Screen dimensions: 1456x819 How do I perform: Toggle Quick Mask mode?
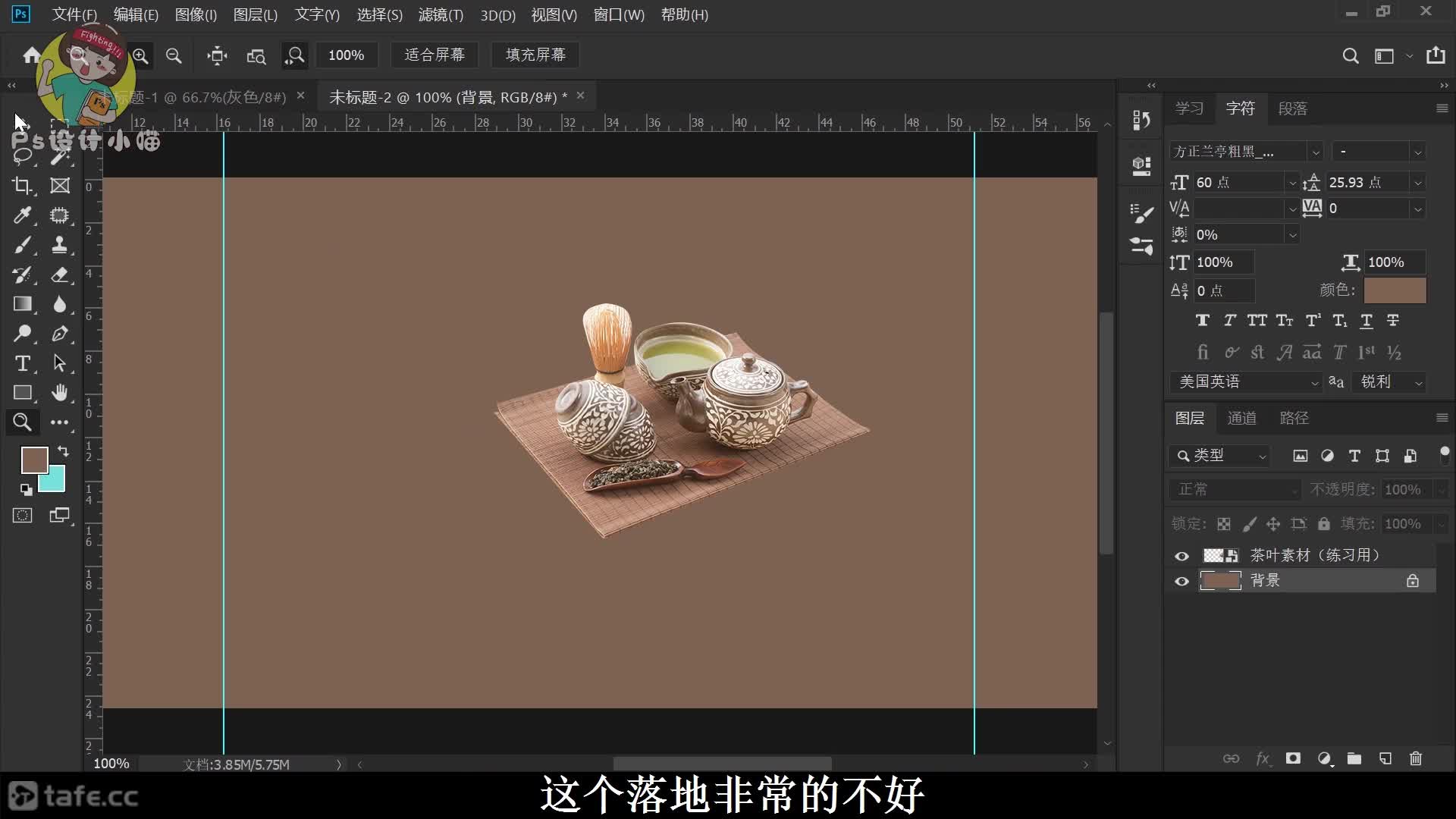(22, 516)
